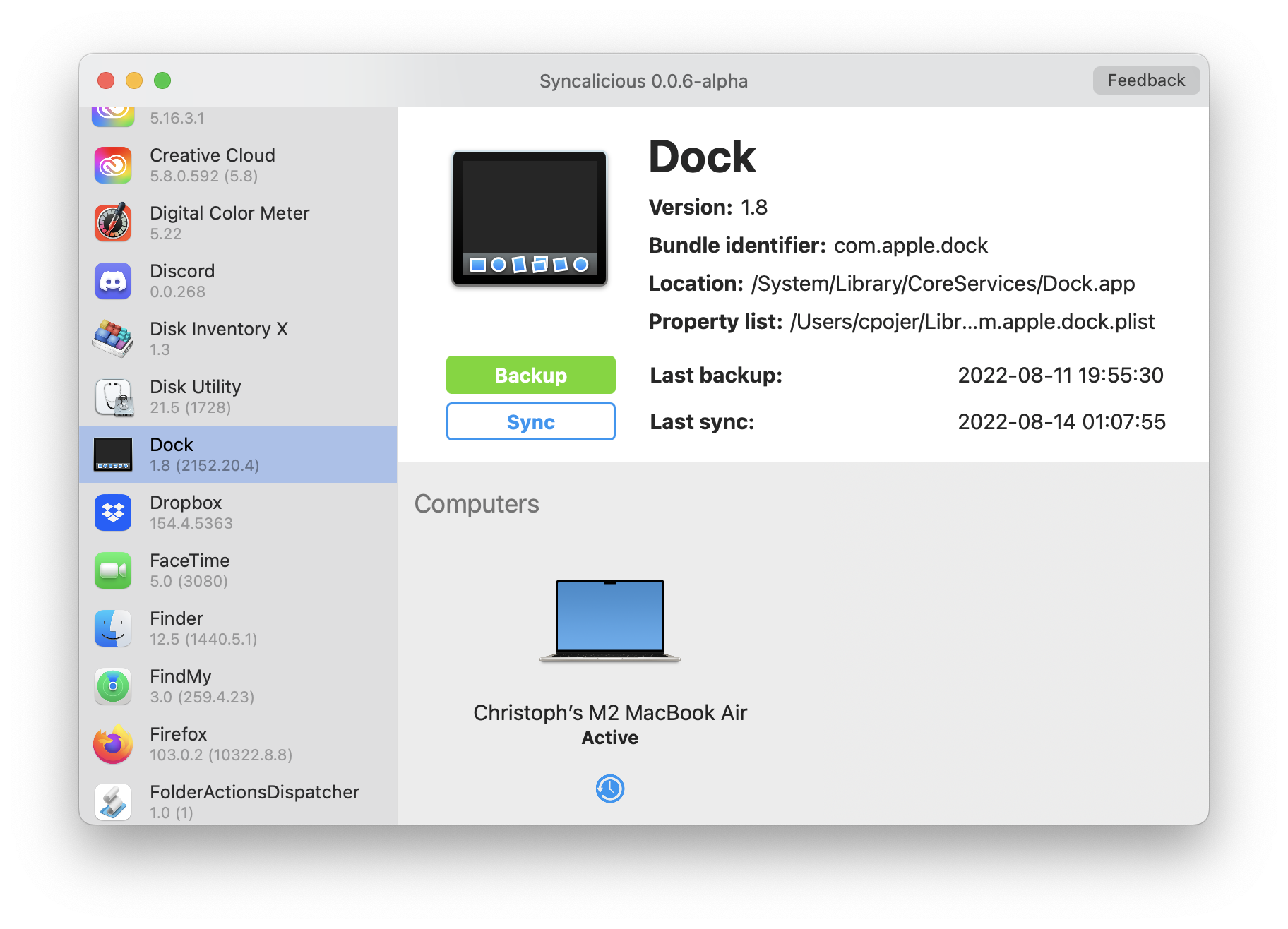Viewport: 1288px width, 929px height.
Task: Select Dropbox in the app list
Action: (x=238, y=513)
